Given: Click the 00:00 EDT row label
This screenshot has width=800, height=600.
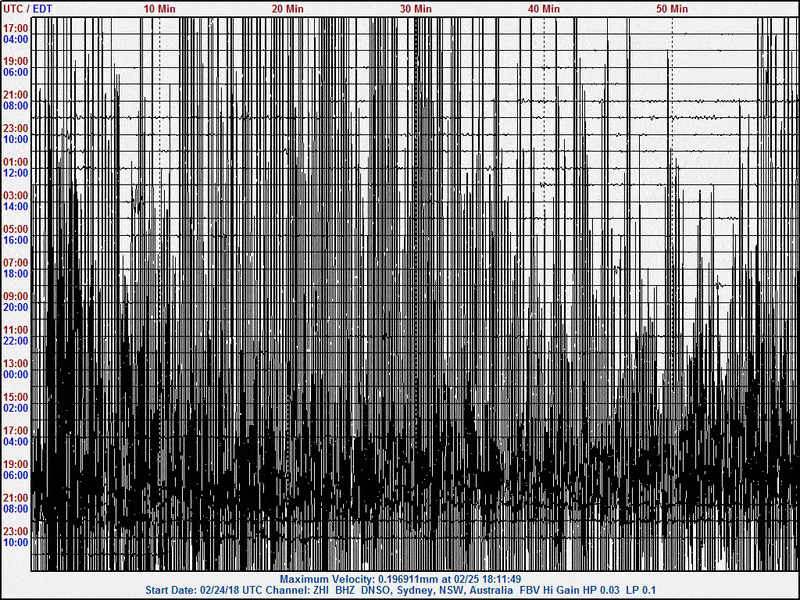Looking at the screenshot, I should point(16,374).
